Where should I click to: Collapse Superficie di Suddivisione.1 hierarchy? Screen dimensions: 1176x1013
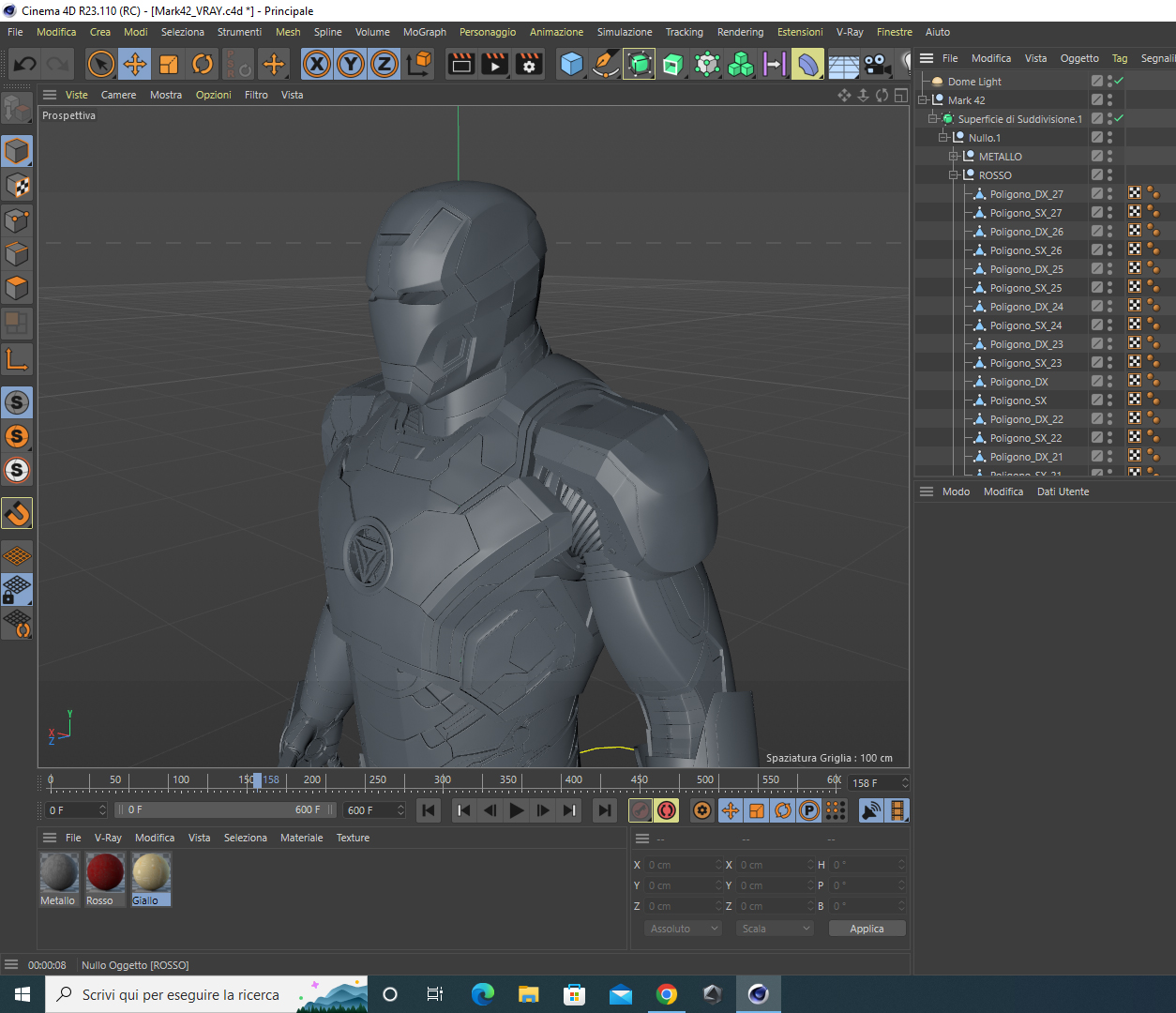933,119
